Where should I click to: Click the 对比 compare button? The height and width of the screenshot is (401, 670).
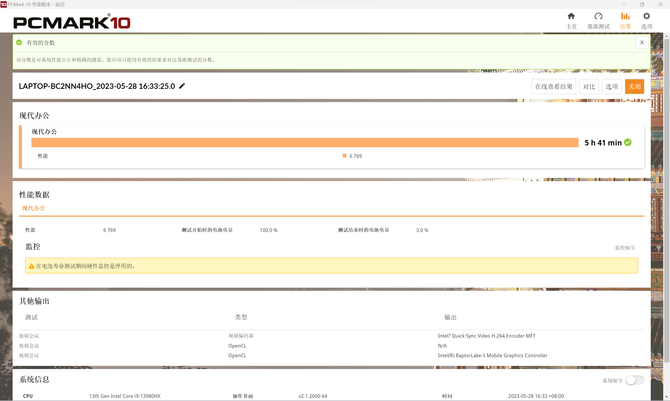click(589, 86)
